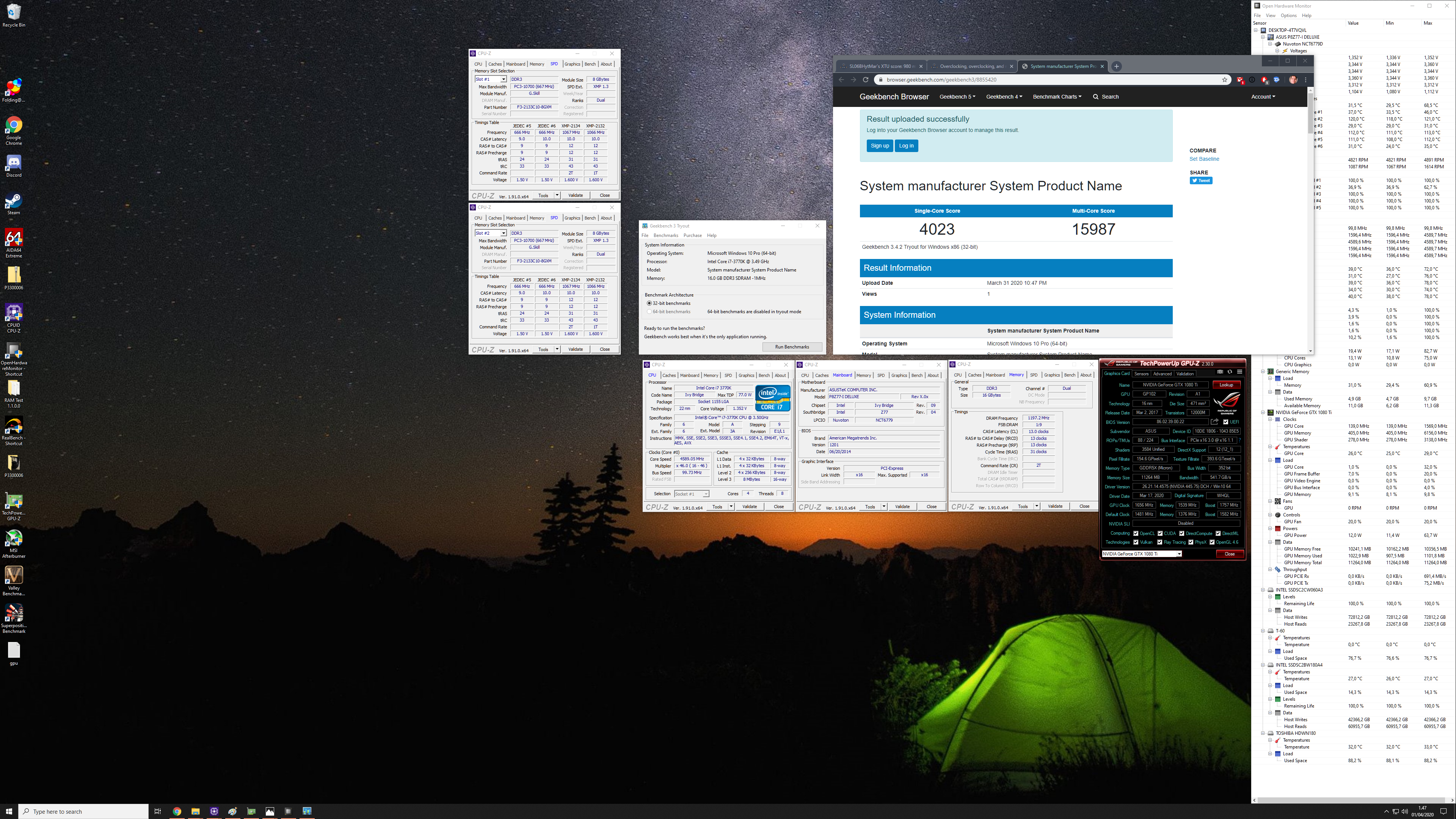This screenshot has width=1456, height=819.
Task: Open the Chrome profile avatar
Action: [1293, 80]
